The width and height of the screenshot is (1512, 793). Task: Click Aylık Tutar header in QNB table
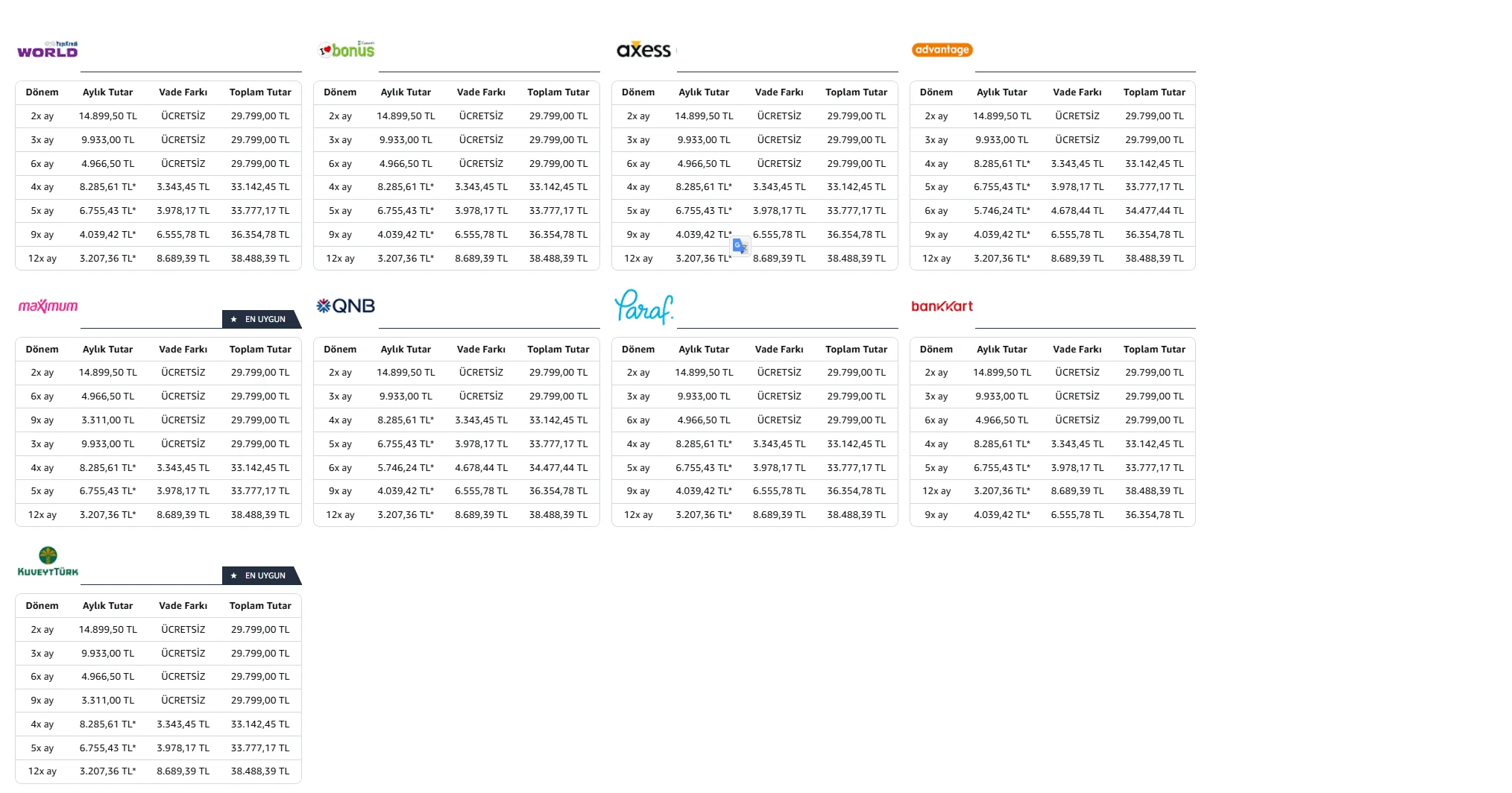click(406, 350)
